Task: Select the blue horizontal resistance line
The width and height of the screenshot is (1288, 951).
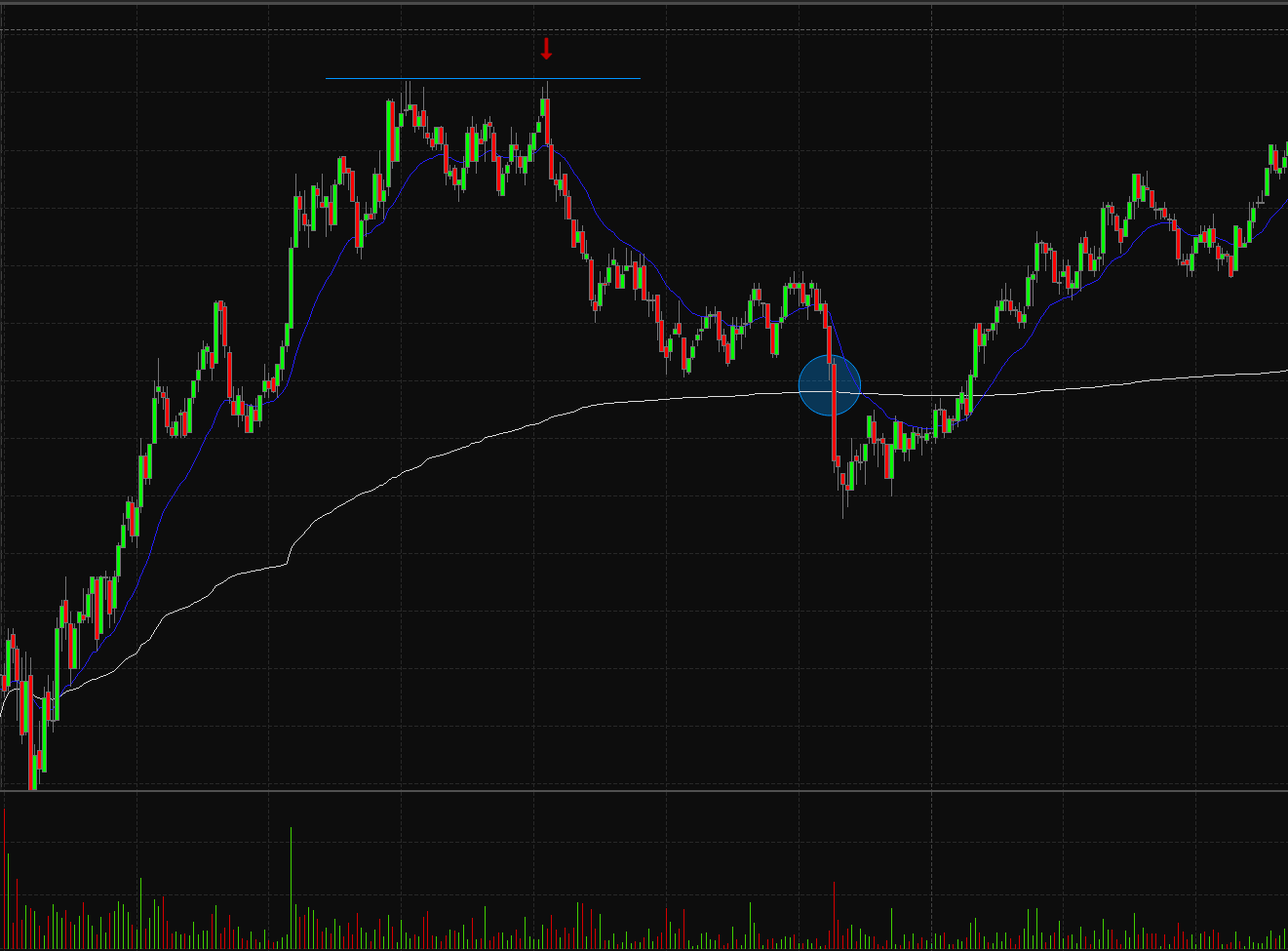Action: pyautogui.click(x=483, y=78)
